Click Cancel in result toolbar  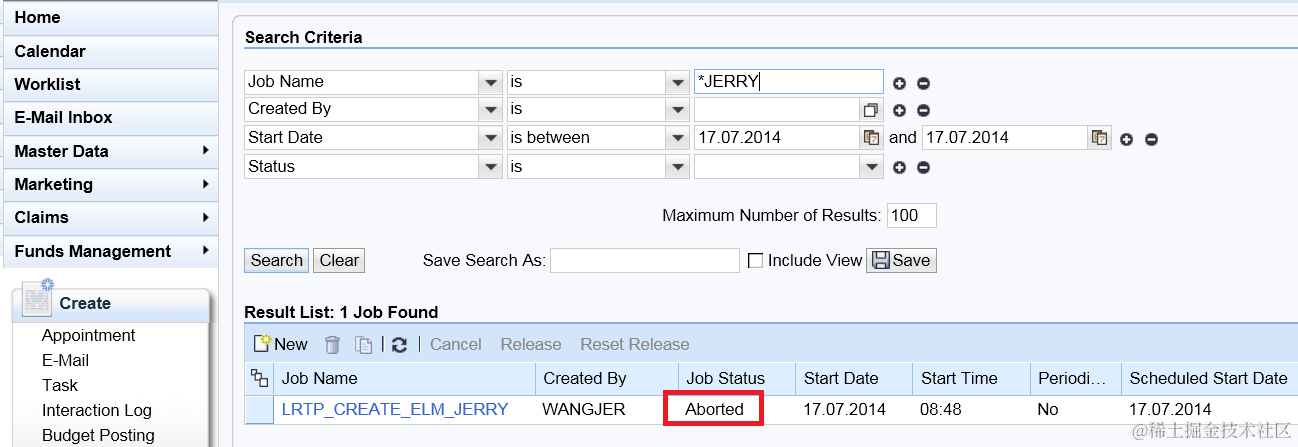pos(456,344)
